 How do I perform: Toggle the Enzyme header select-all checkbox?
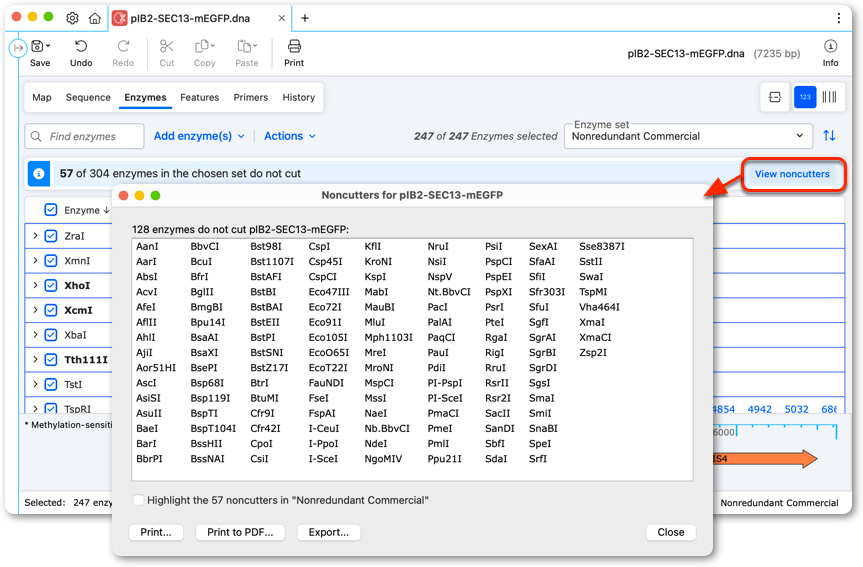pos(51,210)
